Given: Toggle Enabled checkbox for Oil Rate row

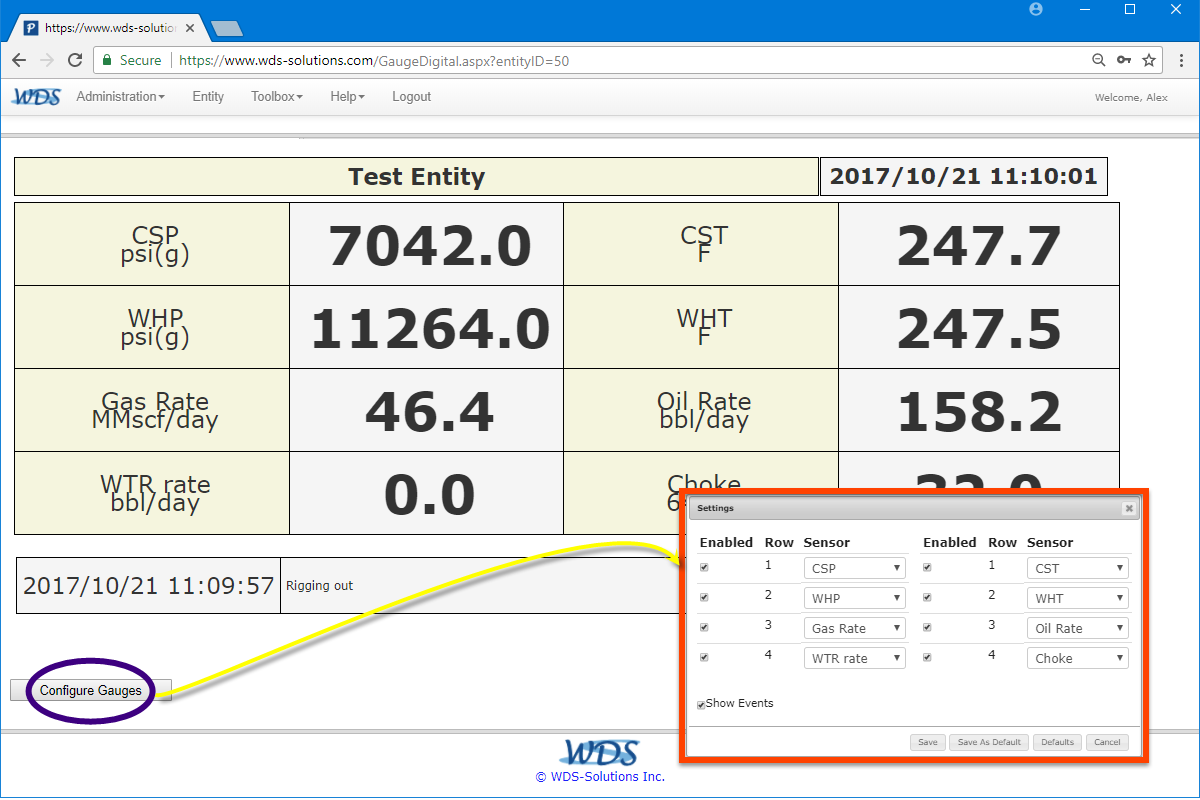Looking at the screenshot, I should pos(928,627).
